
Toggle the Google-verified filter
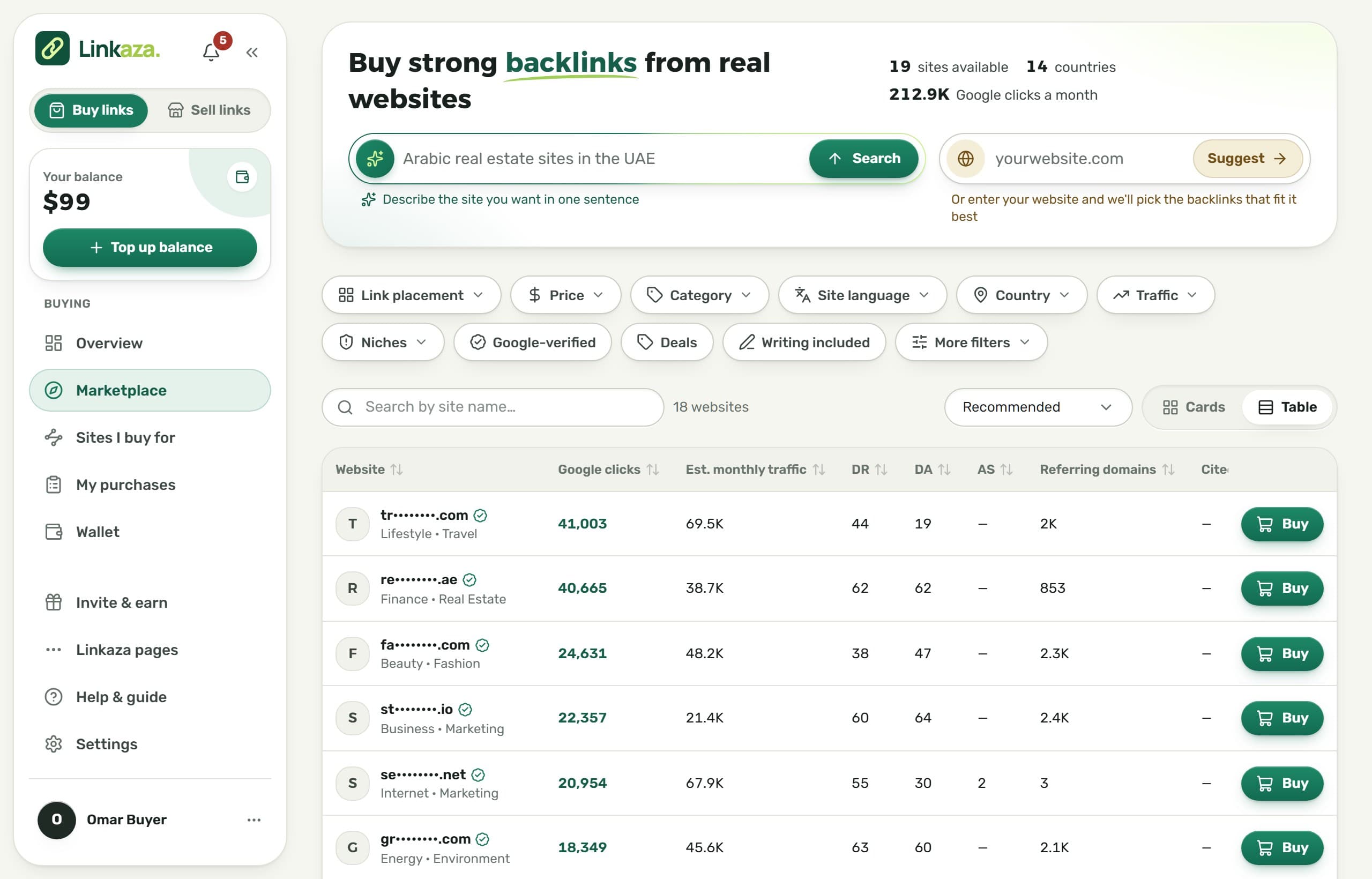(533, 342)
